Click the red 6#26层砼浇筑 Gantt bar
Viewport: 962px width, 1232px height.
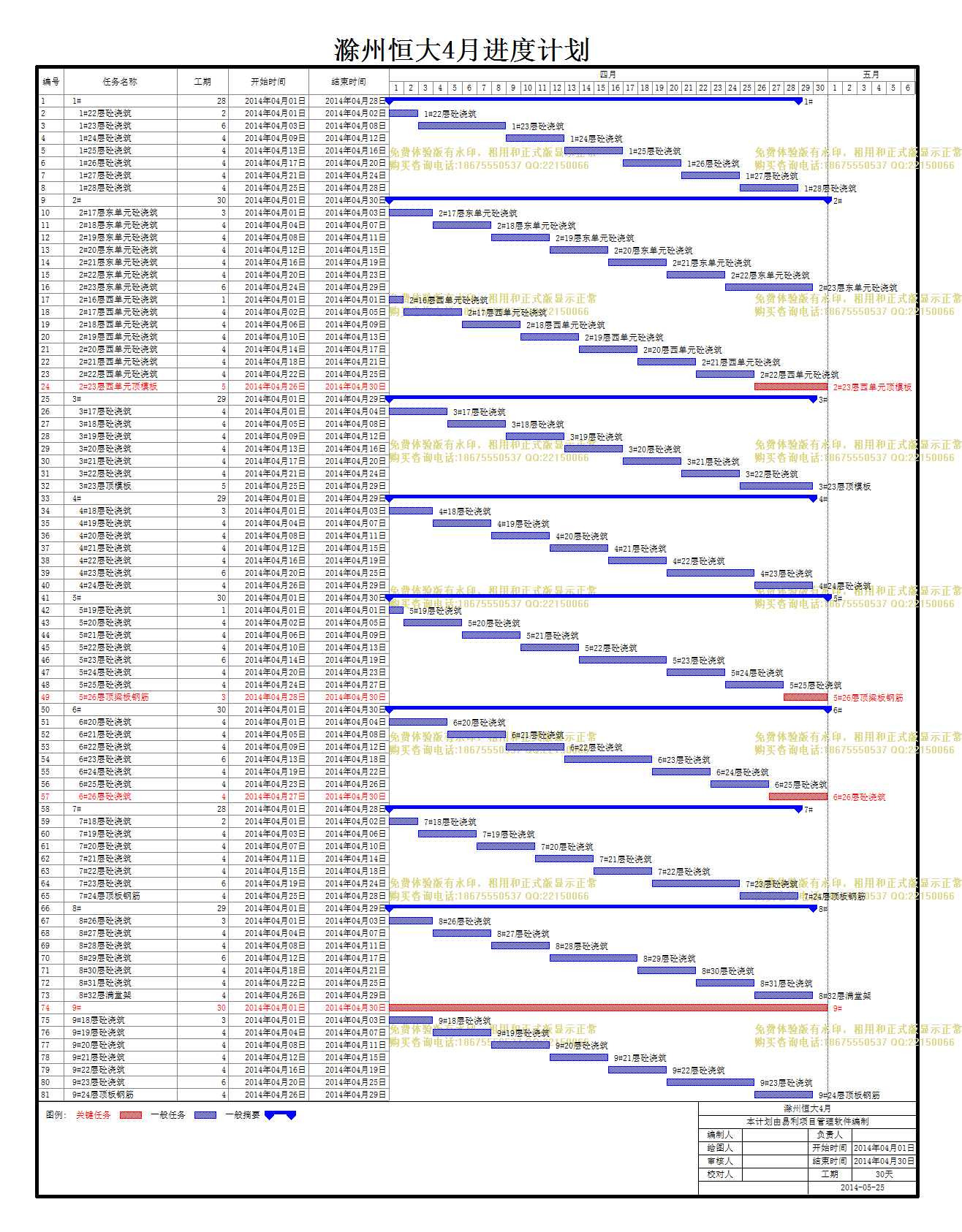point(798,796)
